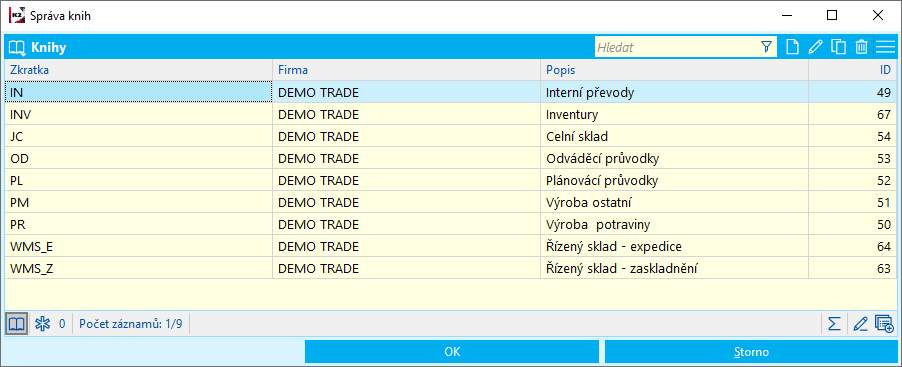This screenshot has height=367, width=902.
Task: Select the INV Inventury row
Action: click(450, 114)
